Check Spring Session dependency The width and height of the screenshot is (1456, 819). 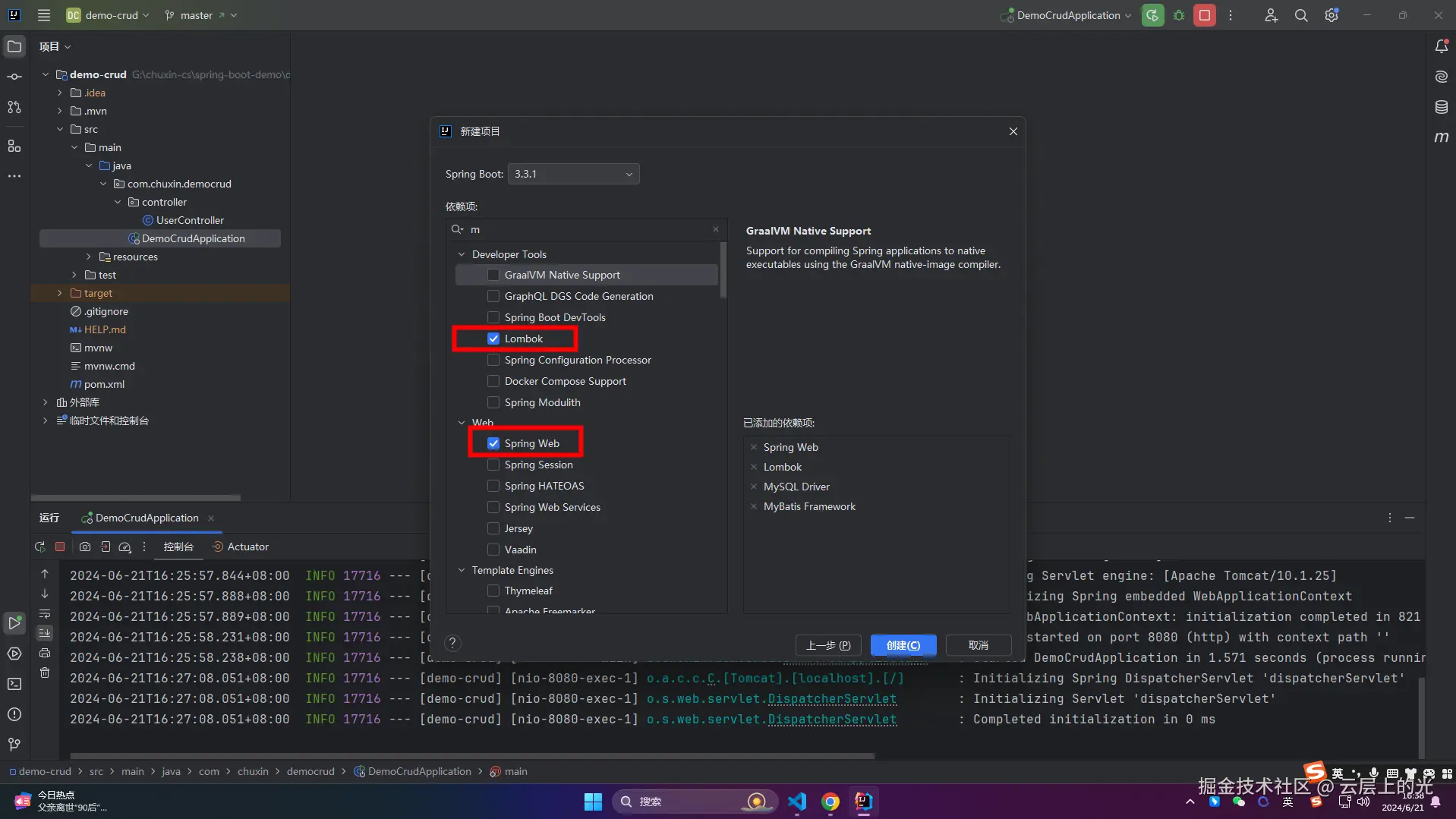493,465
